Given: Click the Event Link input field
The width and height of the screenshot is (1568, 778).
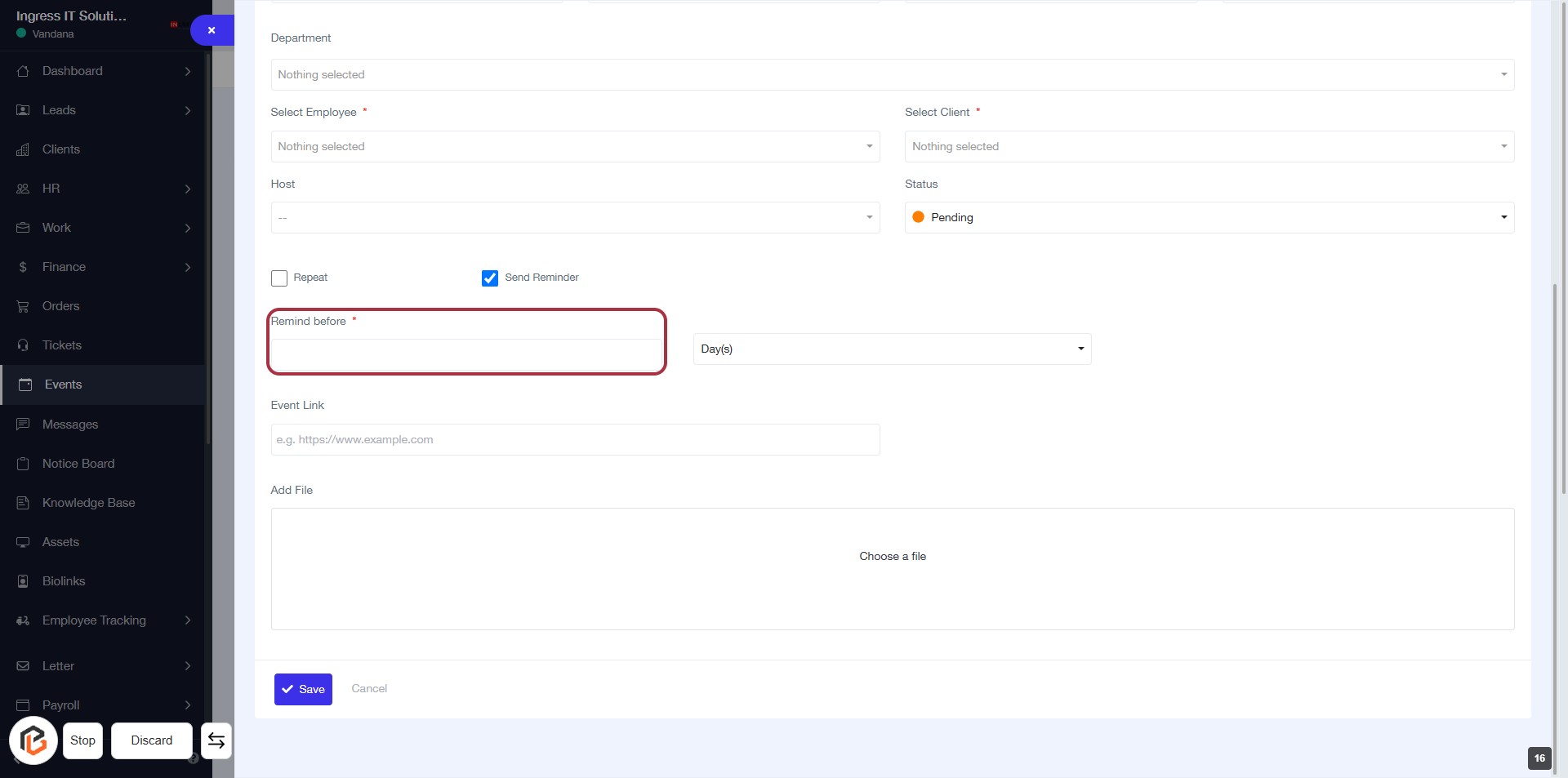Looking at the screenshot, I should pos(575,439).
